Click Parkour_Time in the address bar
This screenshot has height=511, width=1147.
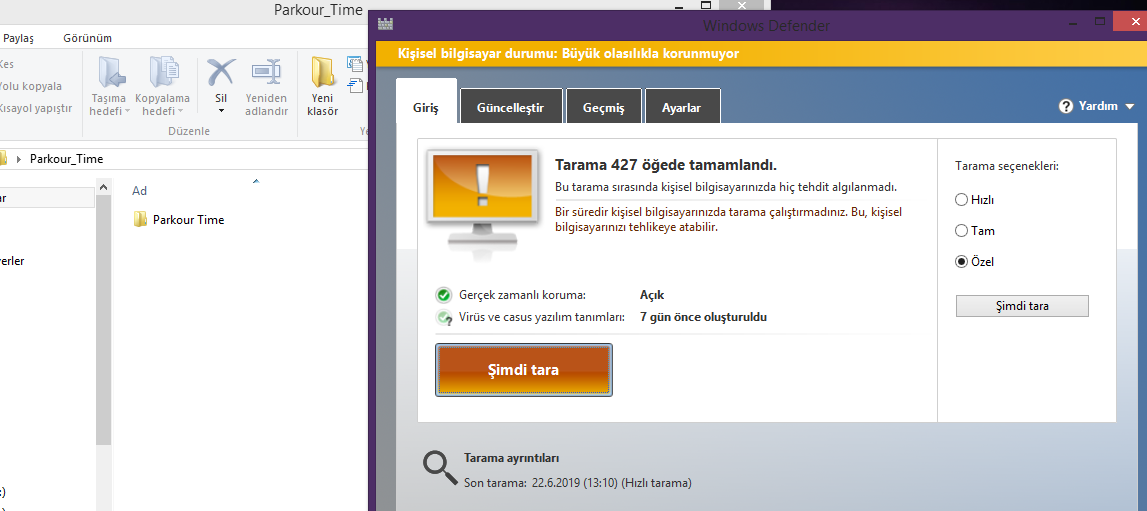67,159
